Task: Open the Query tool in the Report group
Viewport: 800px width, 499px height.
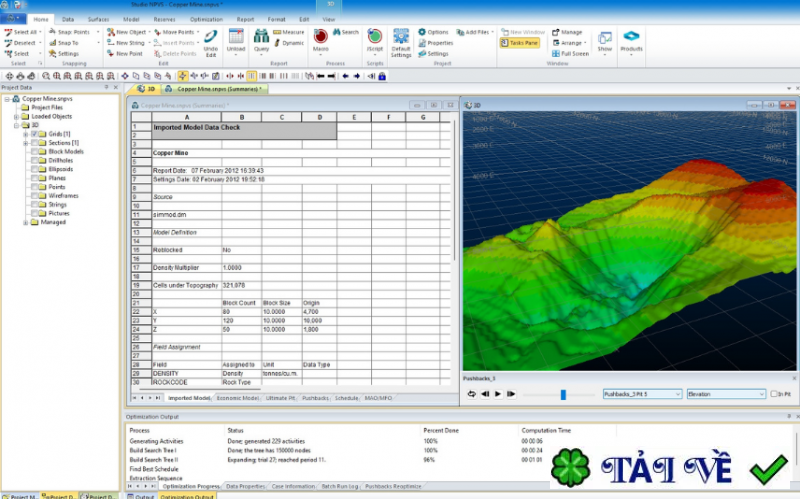Action: point(261,38)
